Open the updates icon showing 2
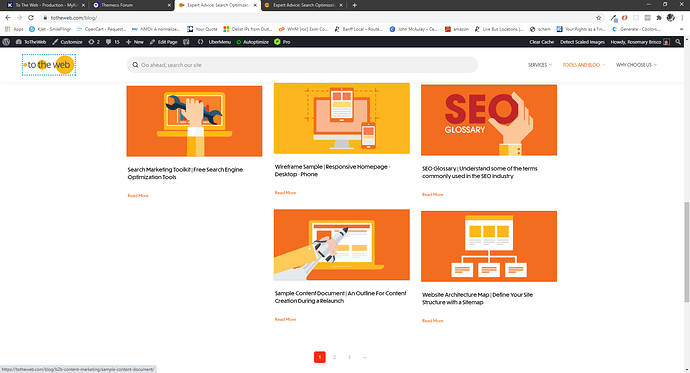The height and width of the screenshot is (373, 690). [94, 42]
